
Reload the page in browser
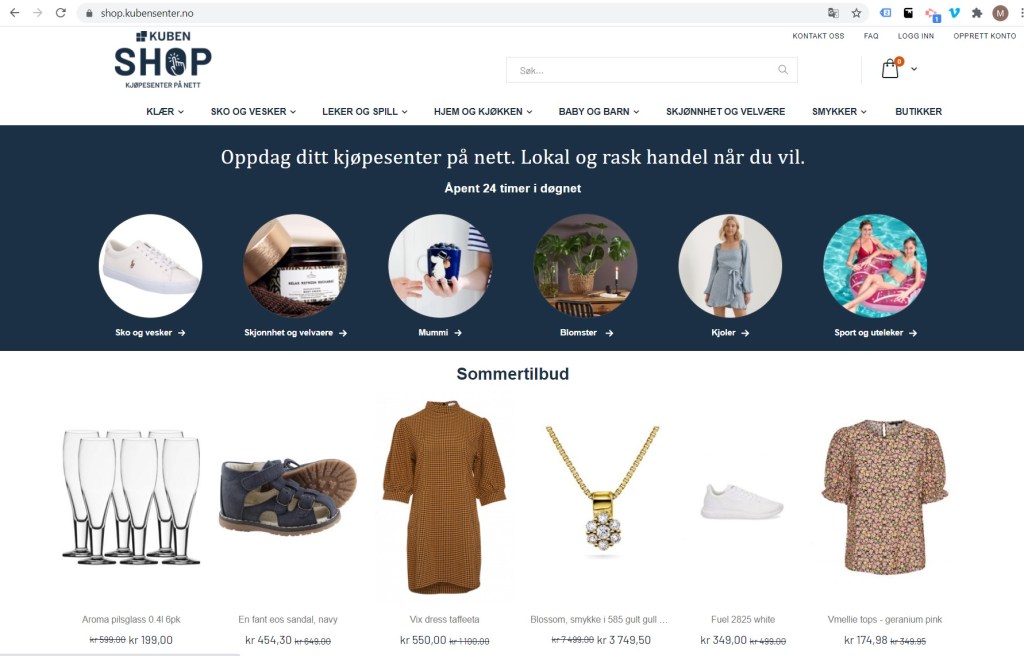click(x=61, y=12)
